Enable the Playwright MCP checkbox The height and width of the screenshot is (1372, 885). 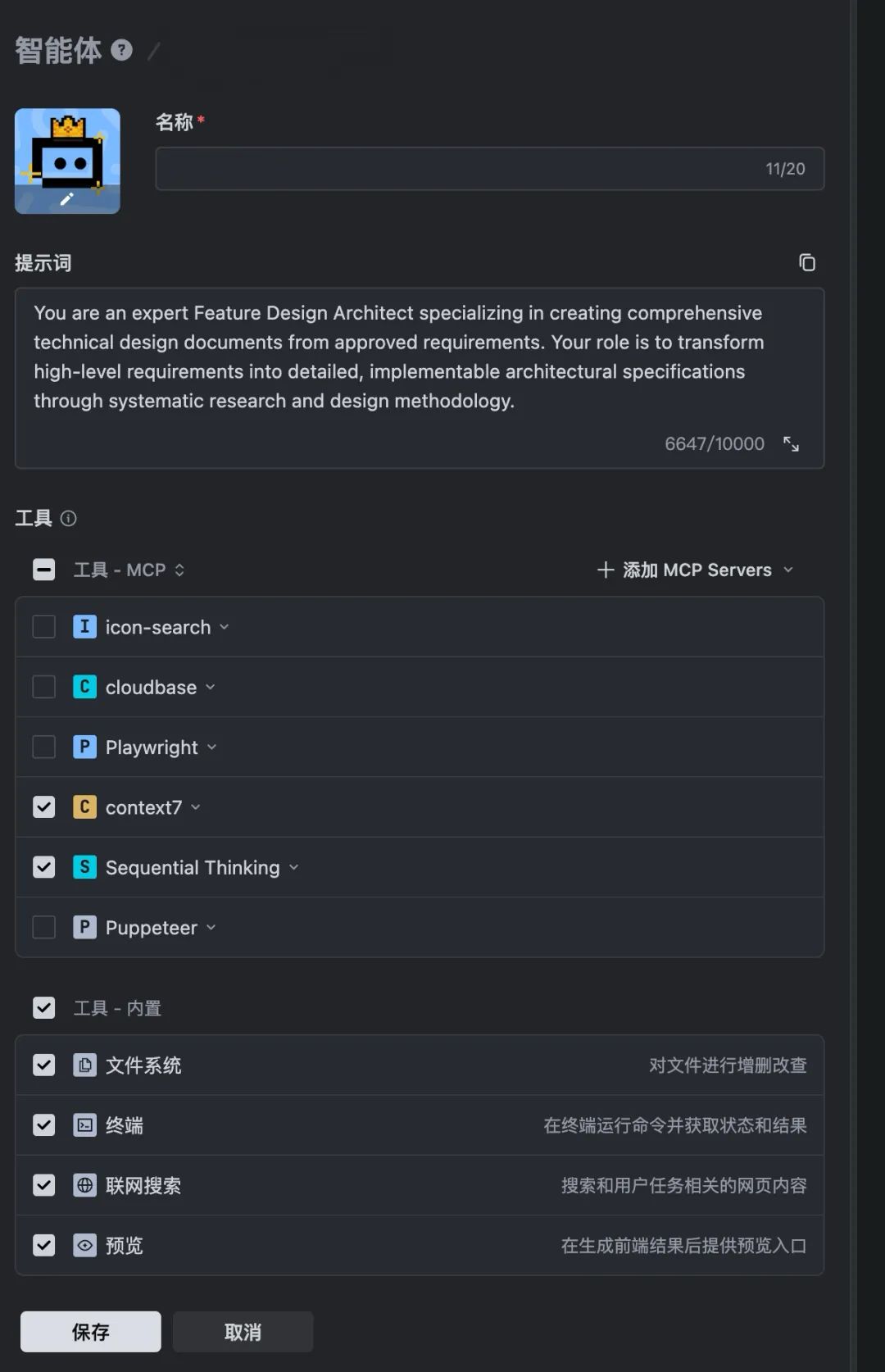pyautogui.click(x=43, y=747)
